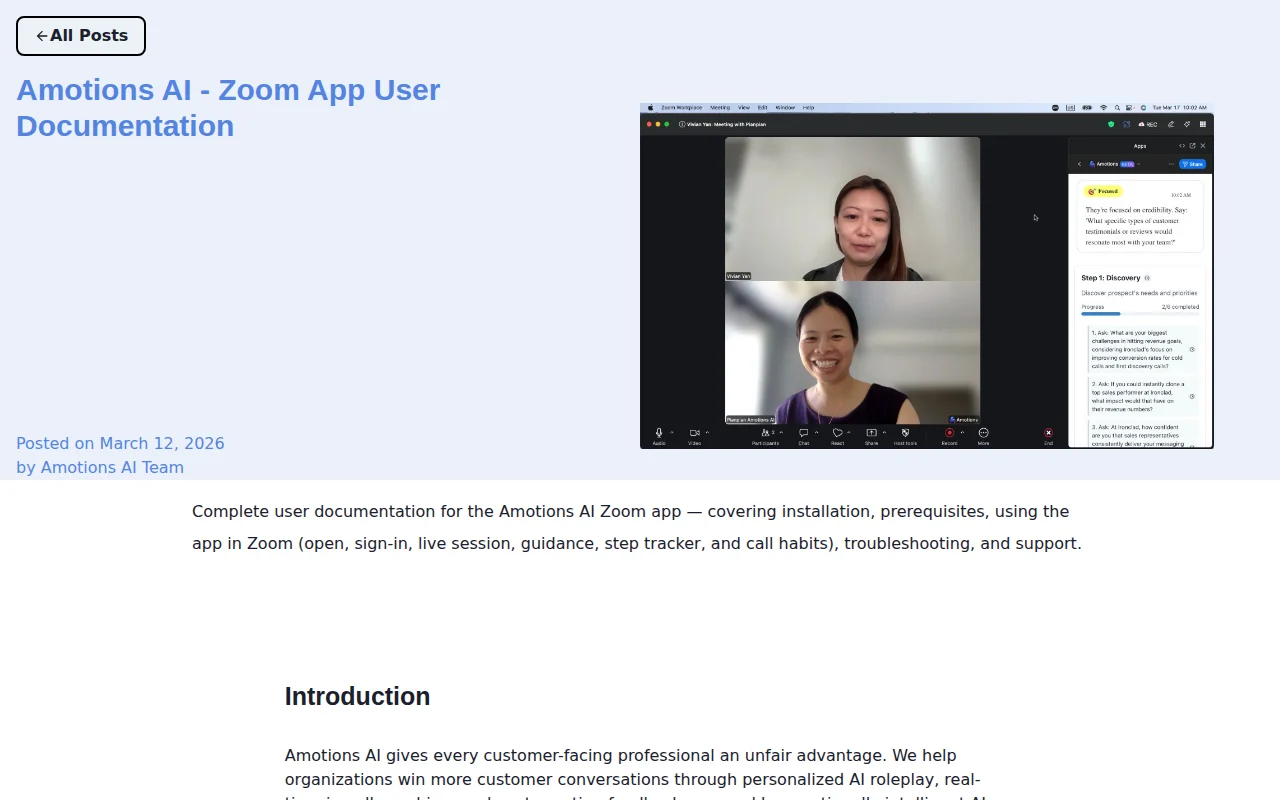This screenshot has height=800, width=1280.
Task: Expand the Record caret in the Zoom toolbar
Action: (x=962, y=432)
